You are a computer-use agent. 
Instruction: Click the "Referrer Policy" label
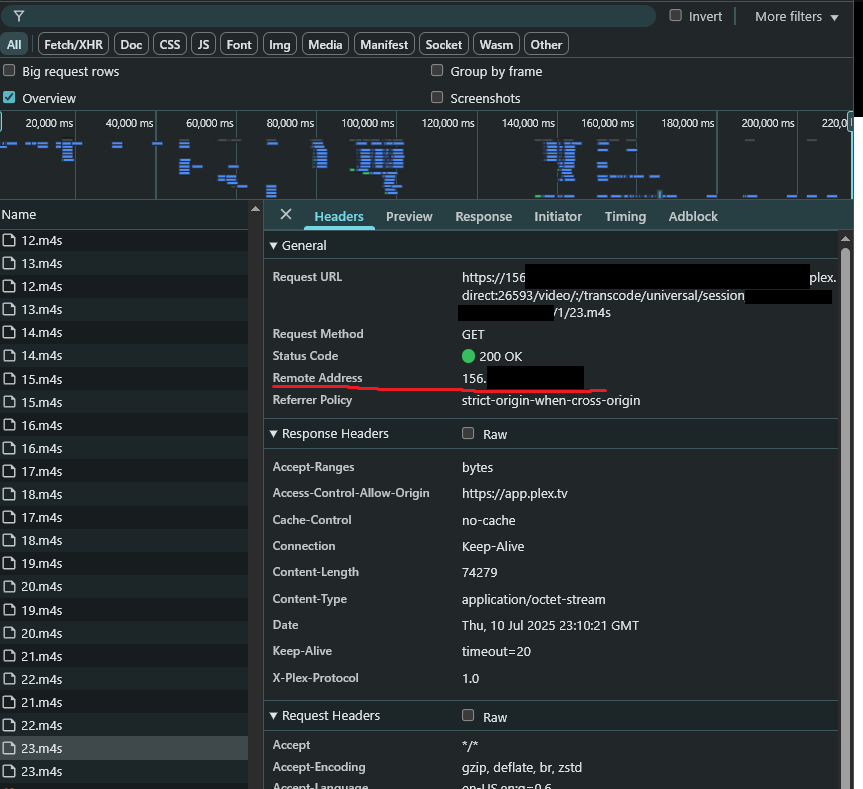click(x=312, y=400)
